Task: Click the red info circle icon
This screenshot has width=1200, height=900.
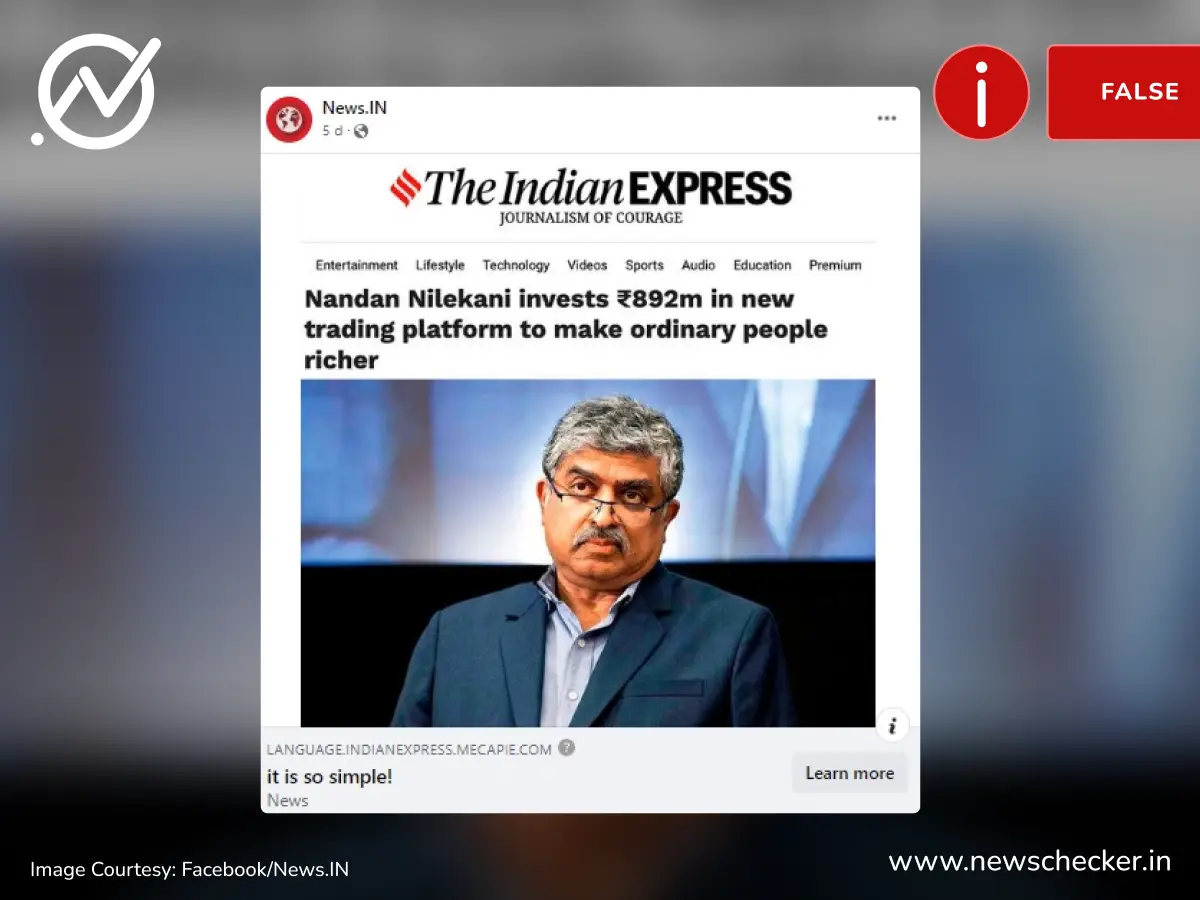Action: point(981,92)
